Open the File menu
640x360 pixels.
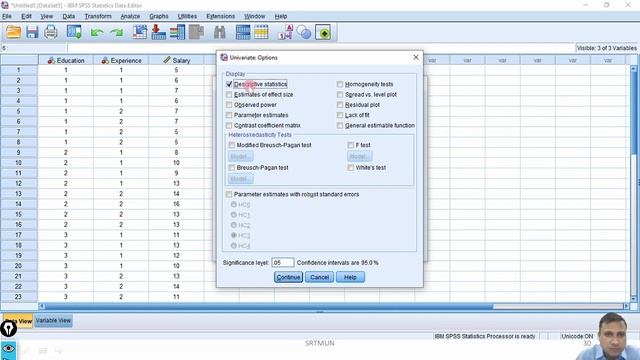tap(7, 16)
